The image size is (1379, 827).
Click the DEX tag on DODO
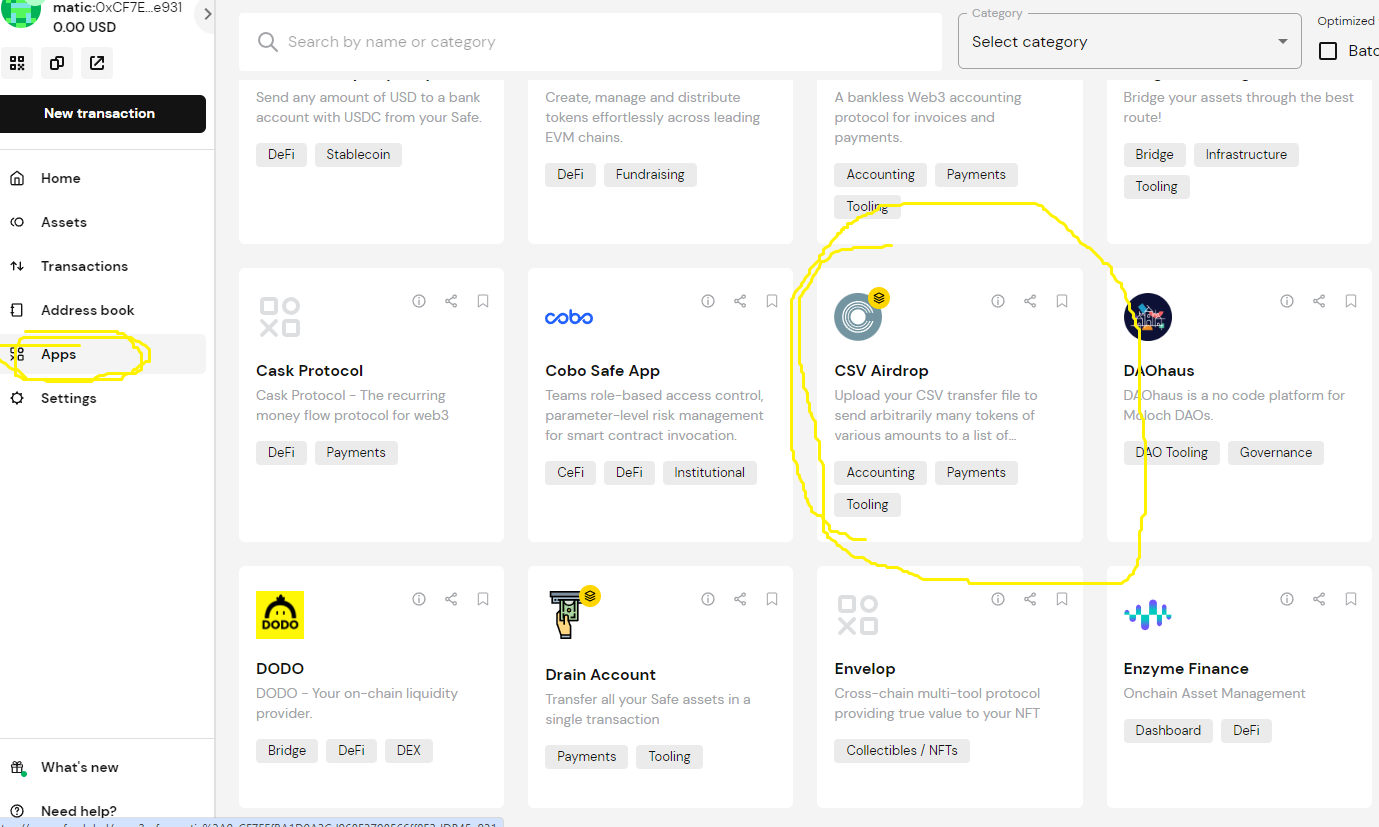(409, 751)
